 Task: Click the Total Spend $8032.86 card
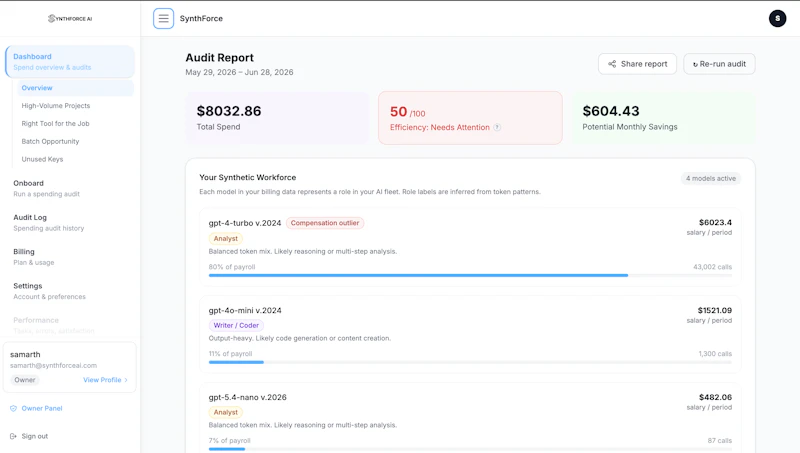(x=278, y=118)
